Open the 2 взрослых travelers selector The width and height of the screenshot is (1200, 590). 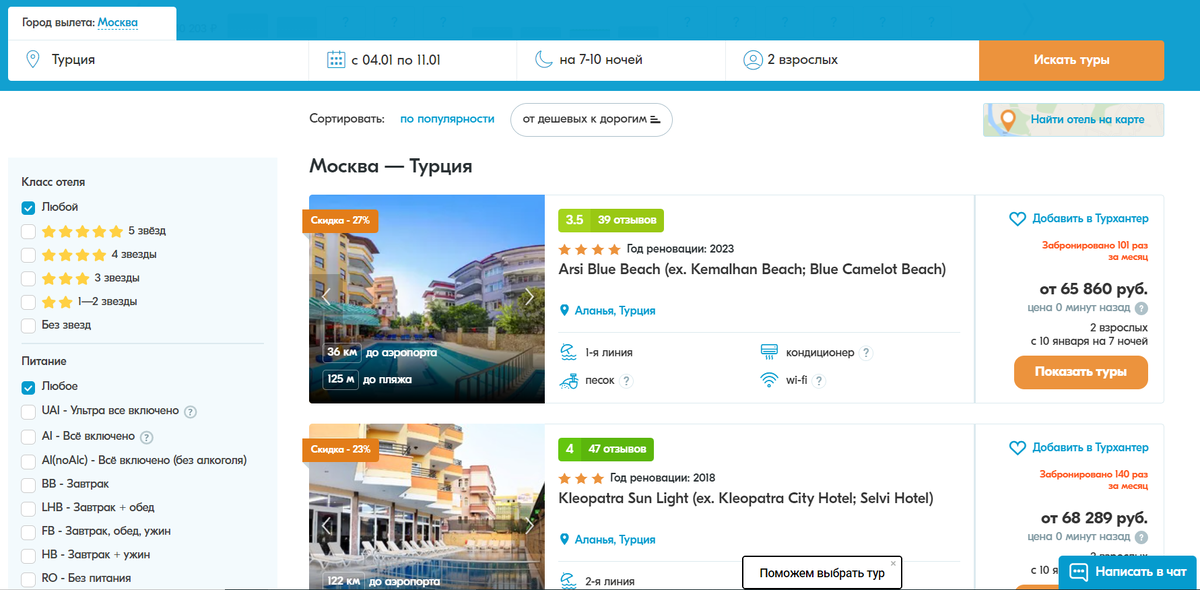click(851, 60)
